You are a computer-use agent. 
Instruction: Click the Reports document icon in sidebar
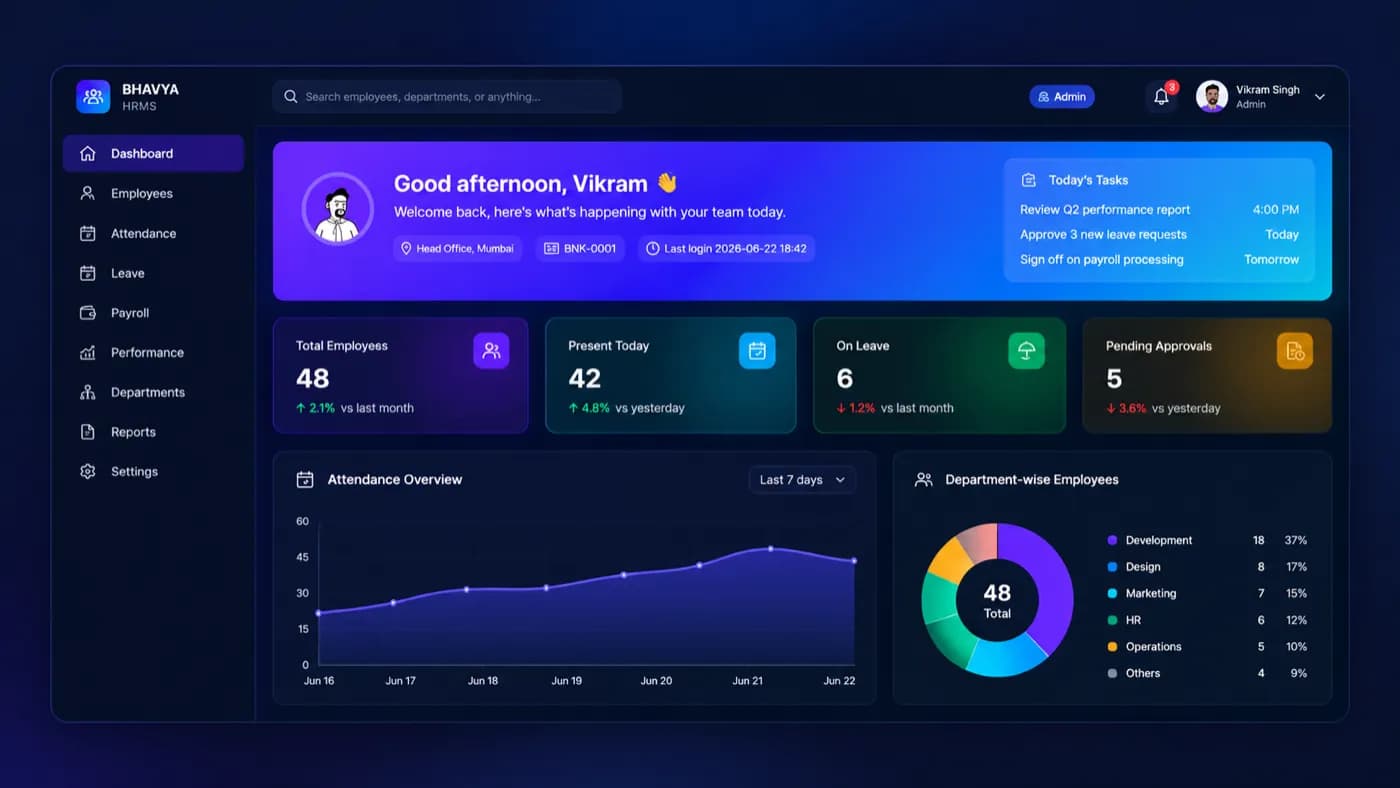pyautogui.click(x=88, y=432)
